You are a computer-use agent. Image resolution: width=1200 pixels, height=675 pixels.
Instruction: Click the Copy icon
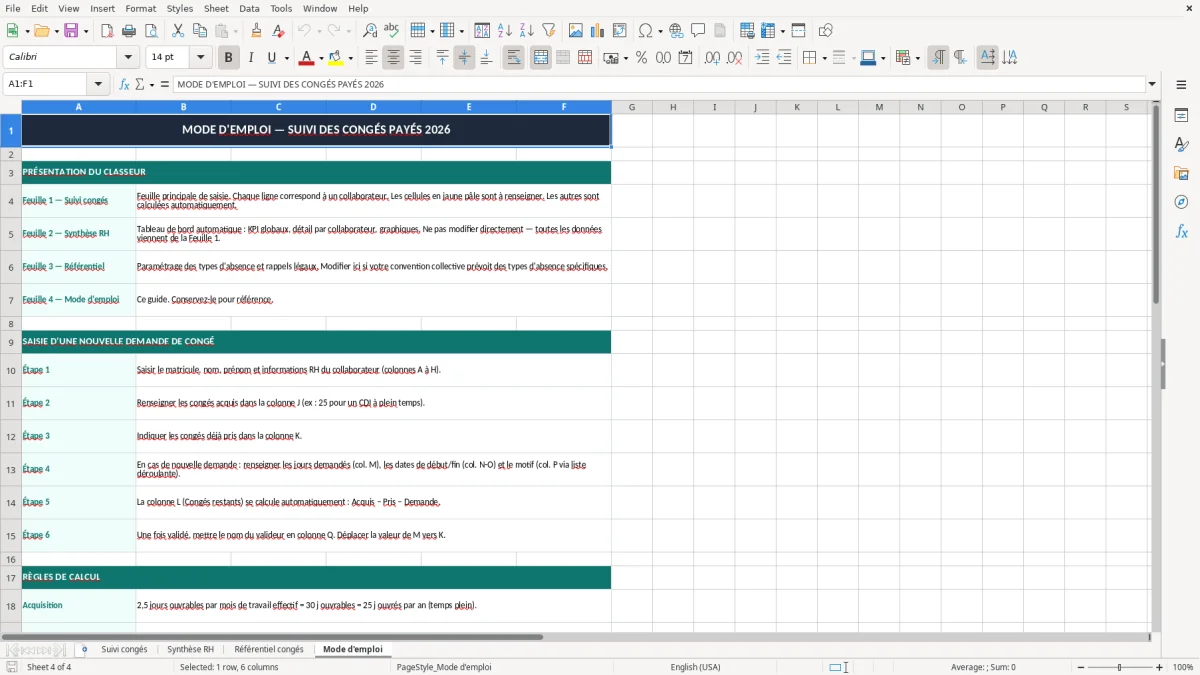pyautogui.click(x=199, y=31)
